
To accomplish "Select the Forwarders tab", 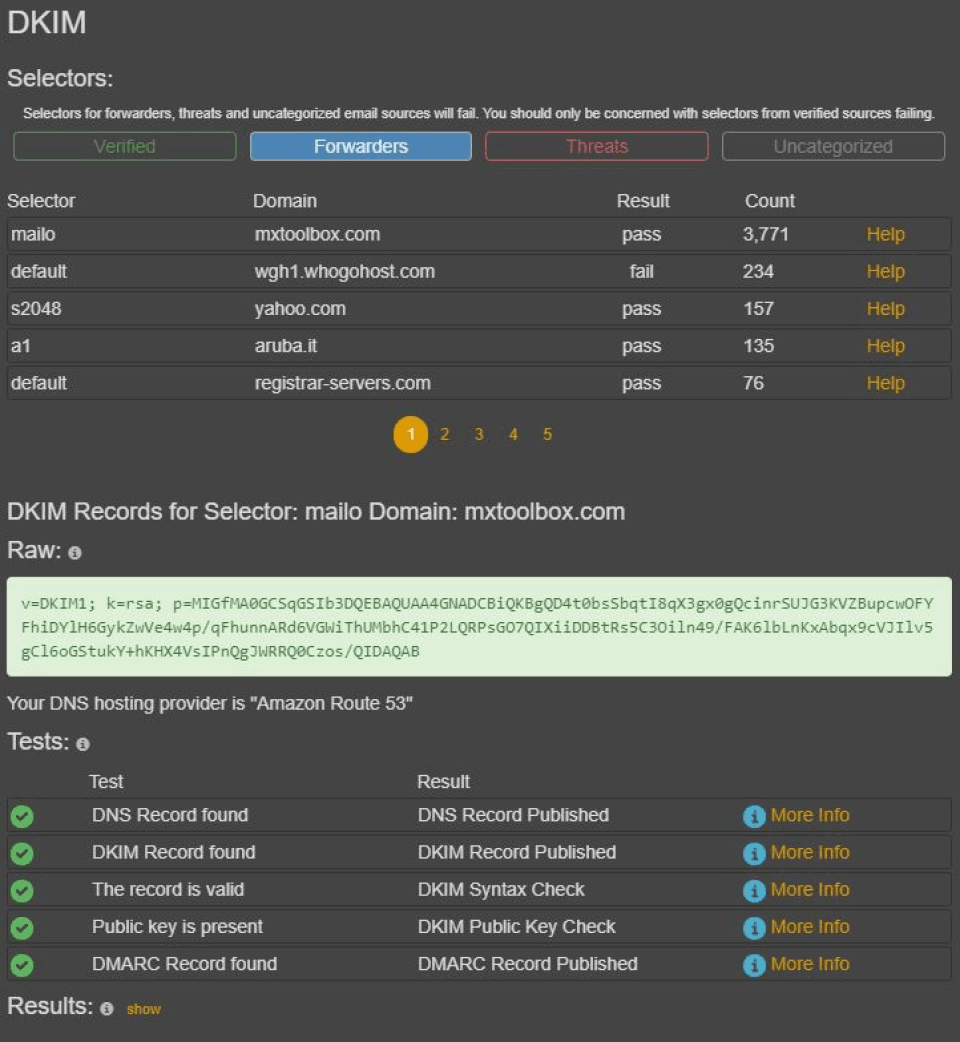I will pyautogui.click(x=361, y=146).
